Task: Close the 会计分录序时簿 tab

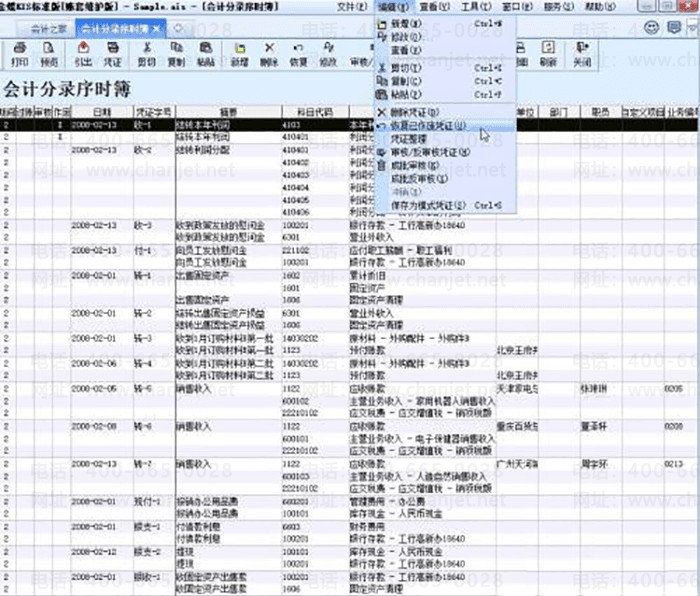Action: 156,28
